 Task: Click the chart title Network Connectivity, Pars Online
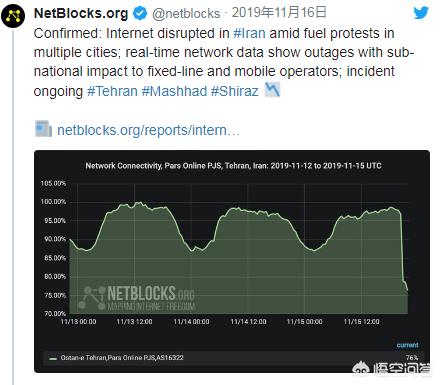click(233, 166)
